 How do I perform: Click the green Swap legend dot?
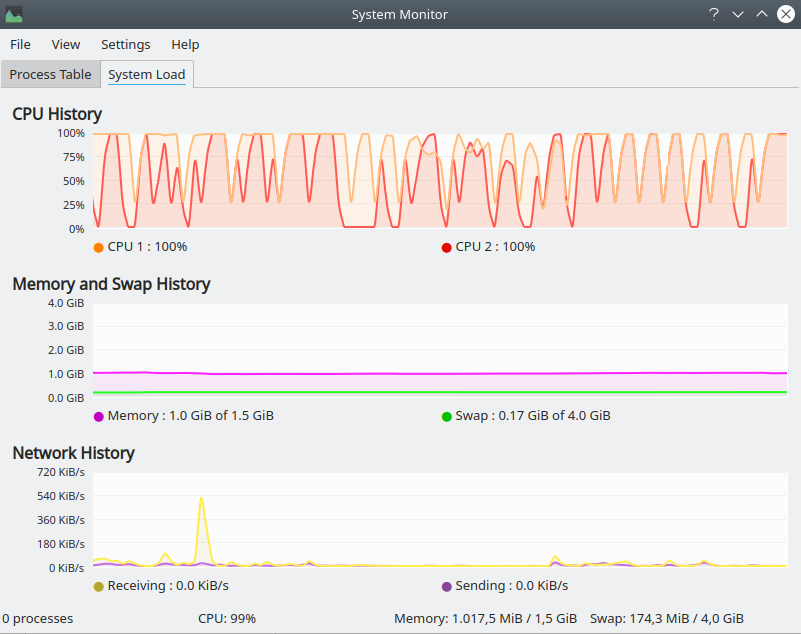click(x=446, y=416)
